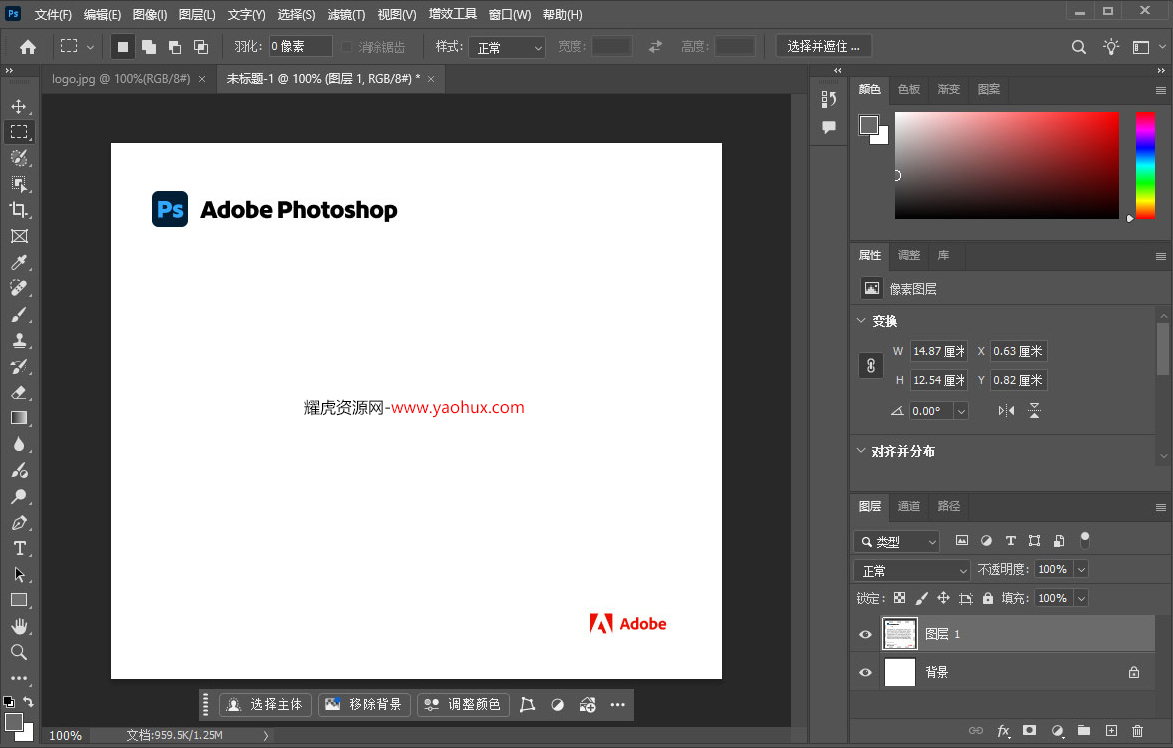Select the Hand tool
The width and height of the screenshot is (1173, 748).
click(20, 626)
